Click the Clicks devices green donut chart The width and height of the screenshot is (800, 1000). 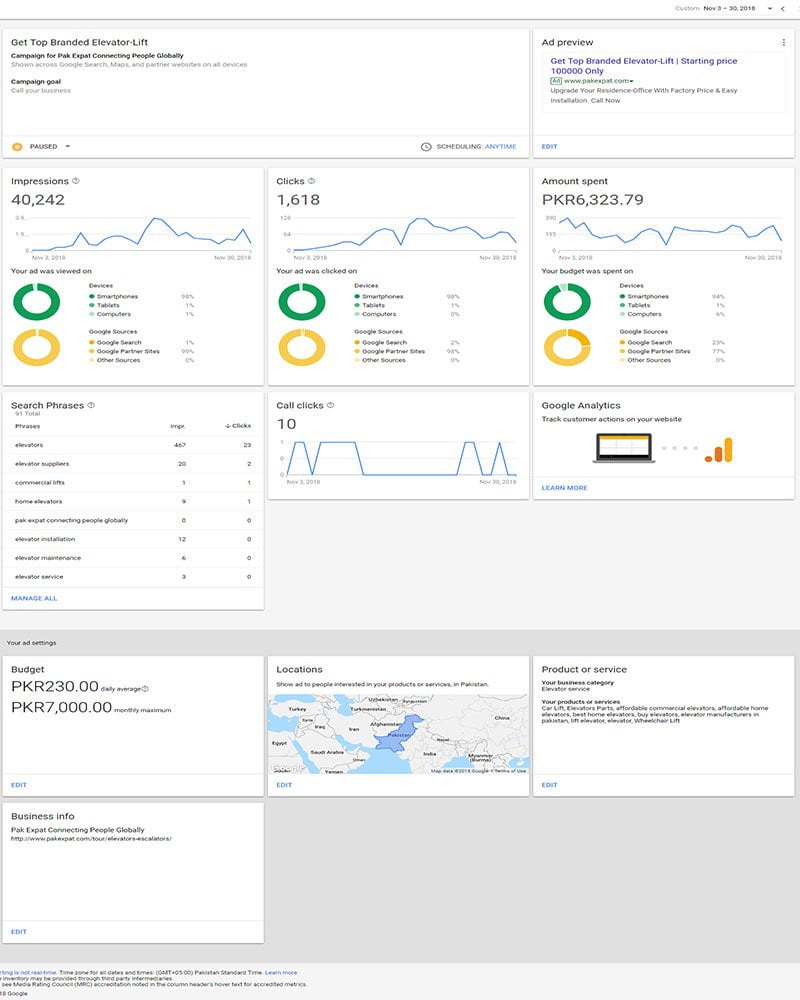(302, 302)
